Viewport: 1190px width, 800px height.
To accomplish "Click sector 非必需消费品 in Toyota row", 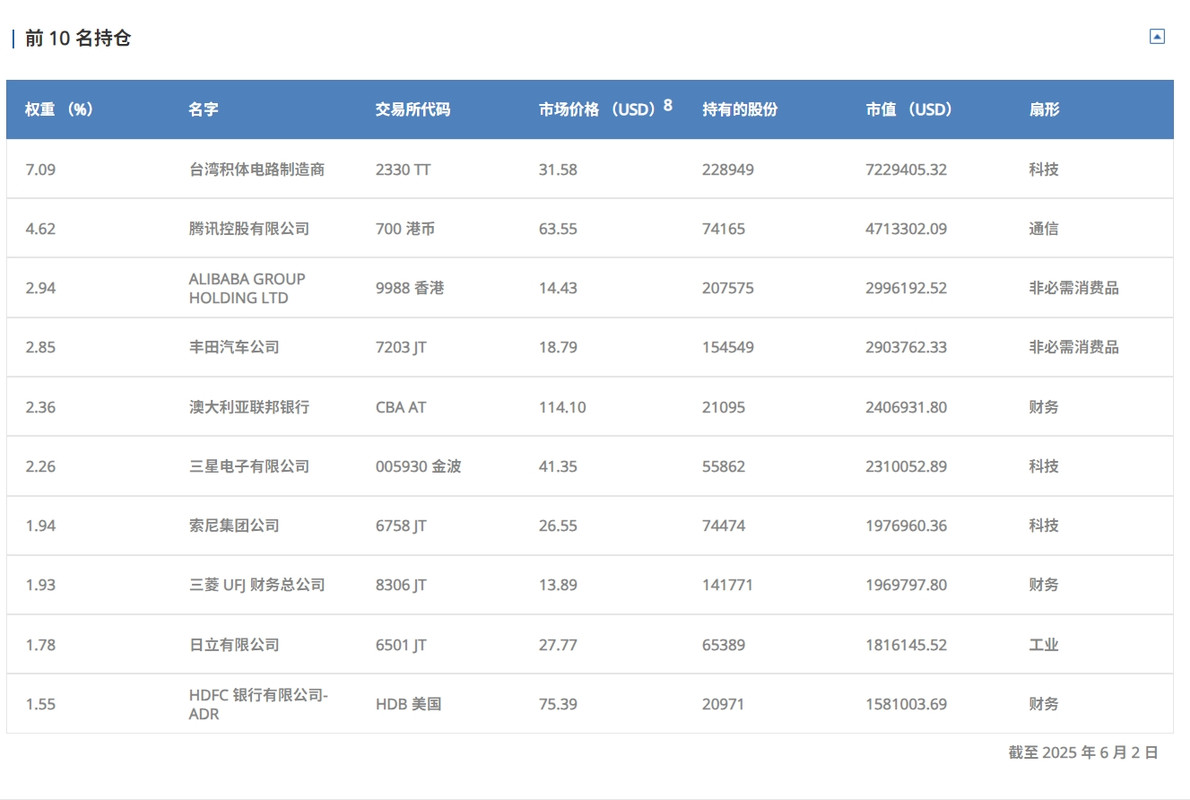I will (x=1074, y=347).
